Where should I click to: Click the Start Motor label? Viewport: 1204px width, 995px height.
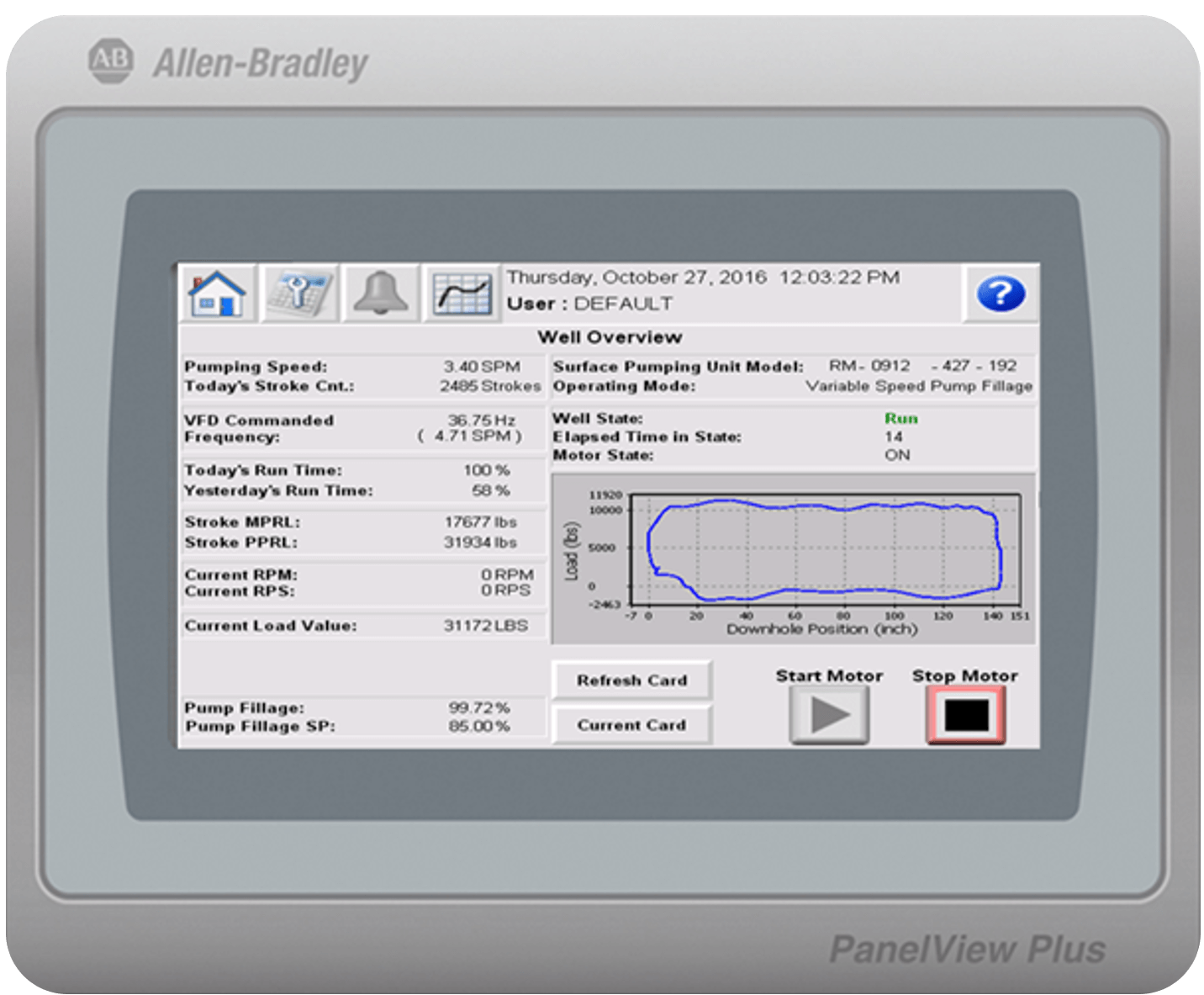[829, 675]
